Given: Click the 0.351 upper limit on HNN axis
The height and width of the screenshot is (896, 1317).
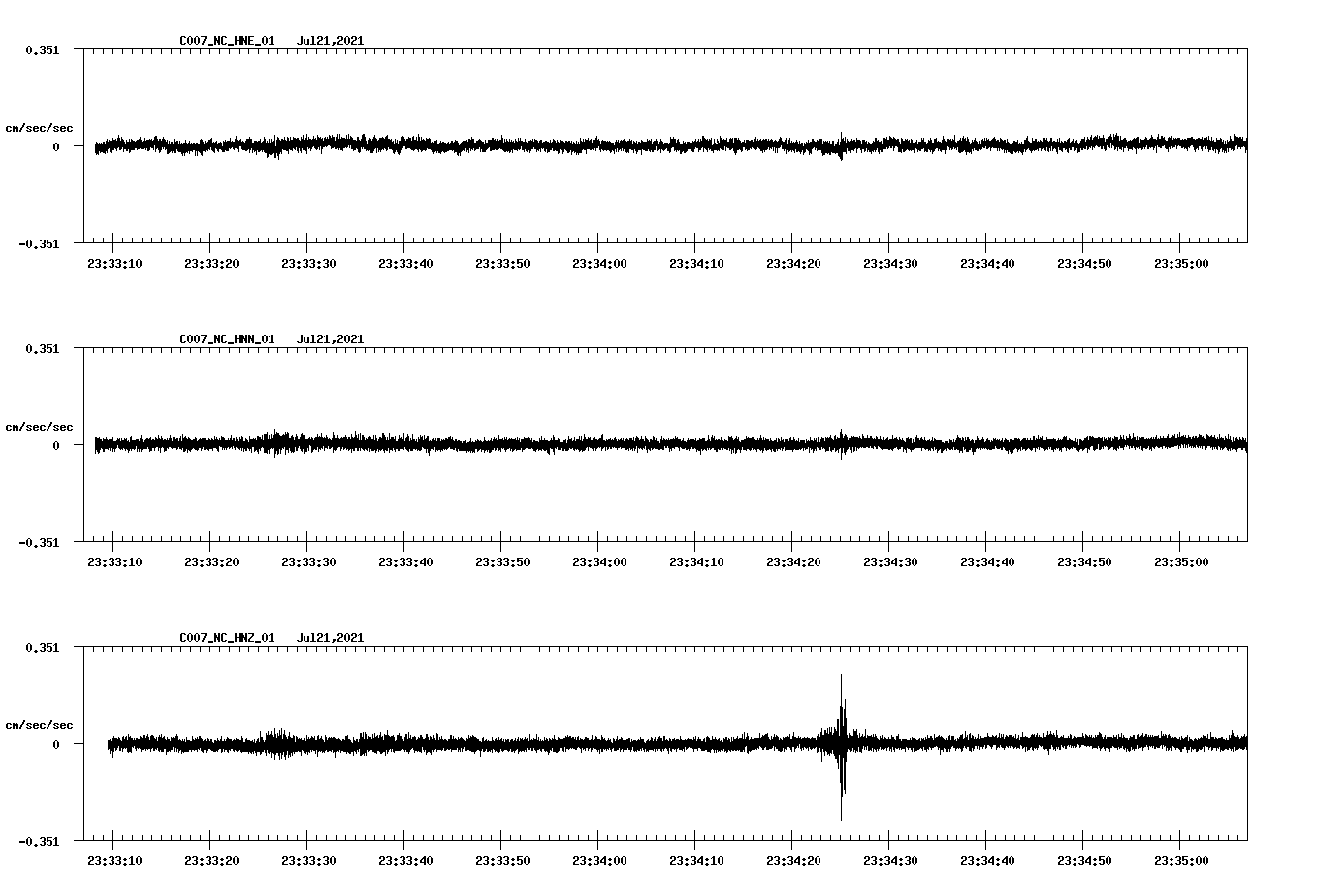Looking at the screenshot, I should tap(42, 349).
